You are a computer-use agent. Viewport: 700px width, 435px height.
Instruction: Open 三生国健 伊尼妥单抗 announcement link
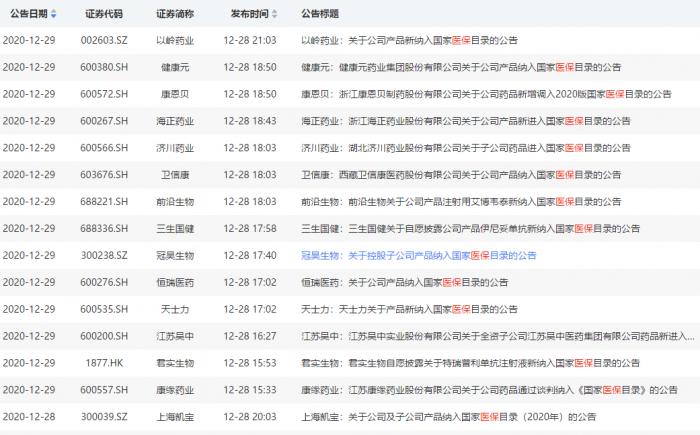click(x=471, y=229)
